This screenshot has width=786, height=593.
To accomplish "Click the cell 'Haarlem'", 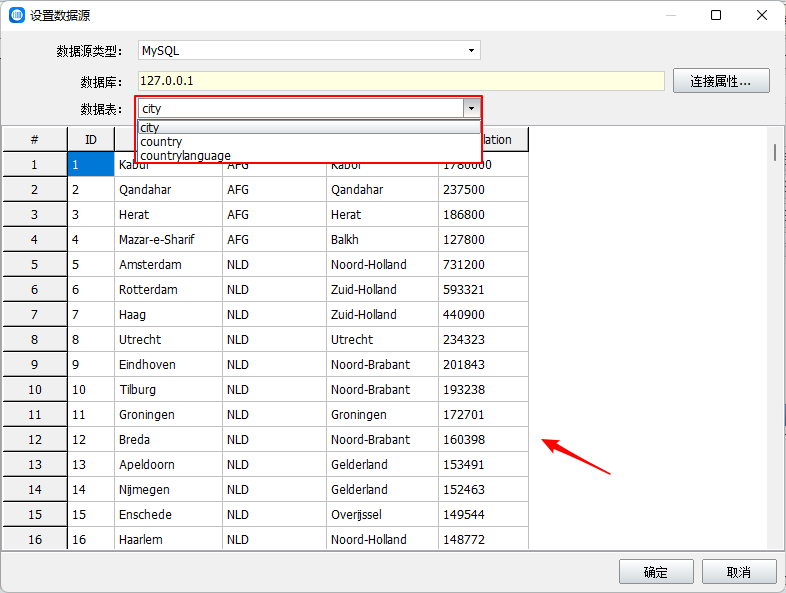I will pyautogui.click(x=168, y=539).
